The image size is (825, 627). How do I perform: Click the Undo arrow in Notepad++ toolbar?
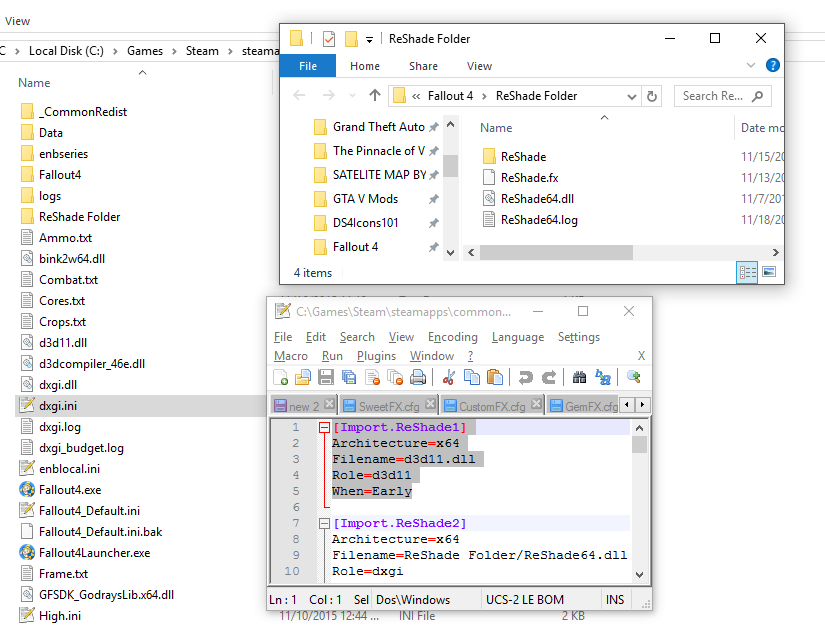525,377
